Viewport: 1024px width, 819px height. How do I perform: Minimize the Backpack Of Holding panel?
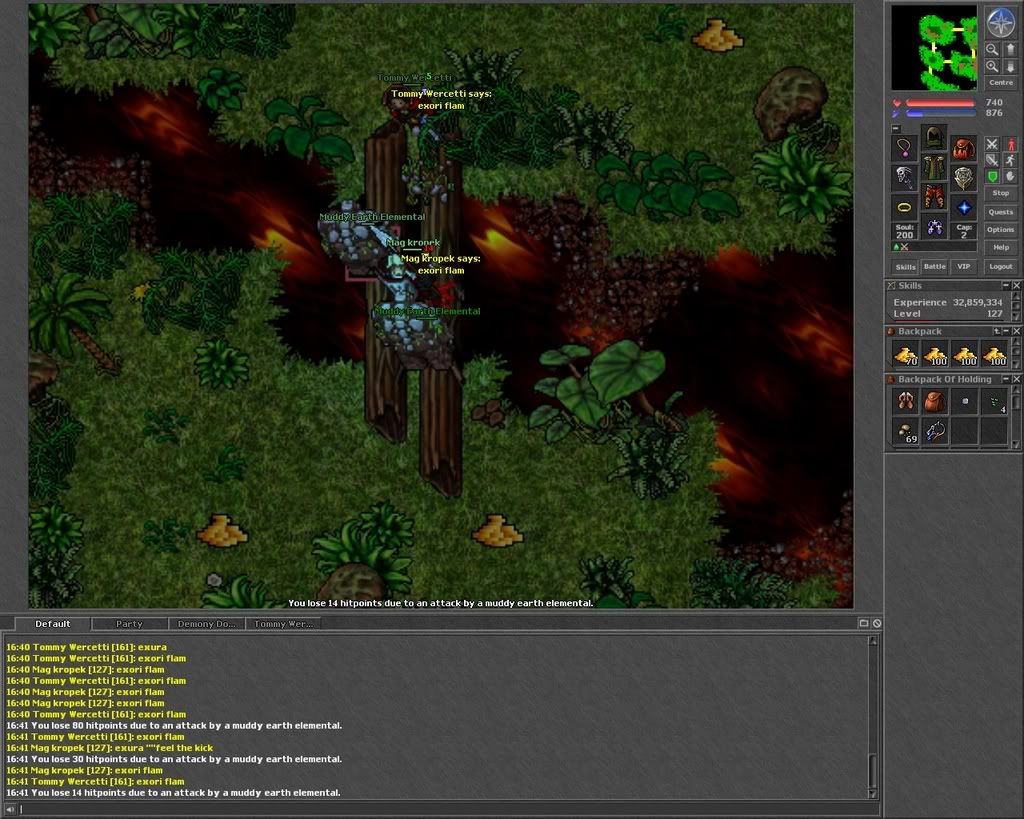coord(1006,379)
